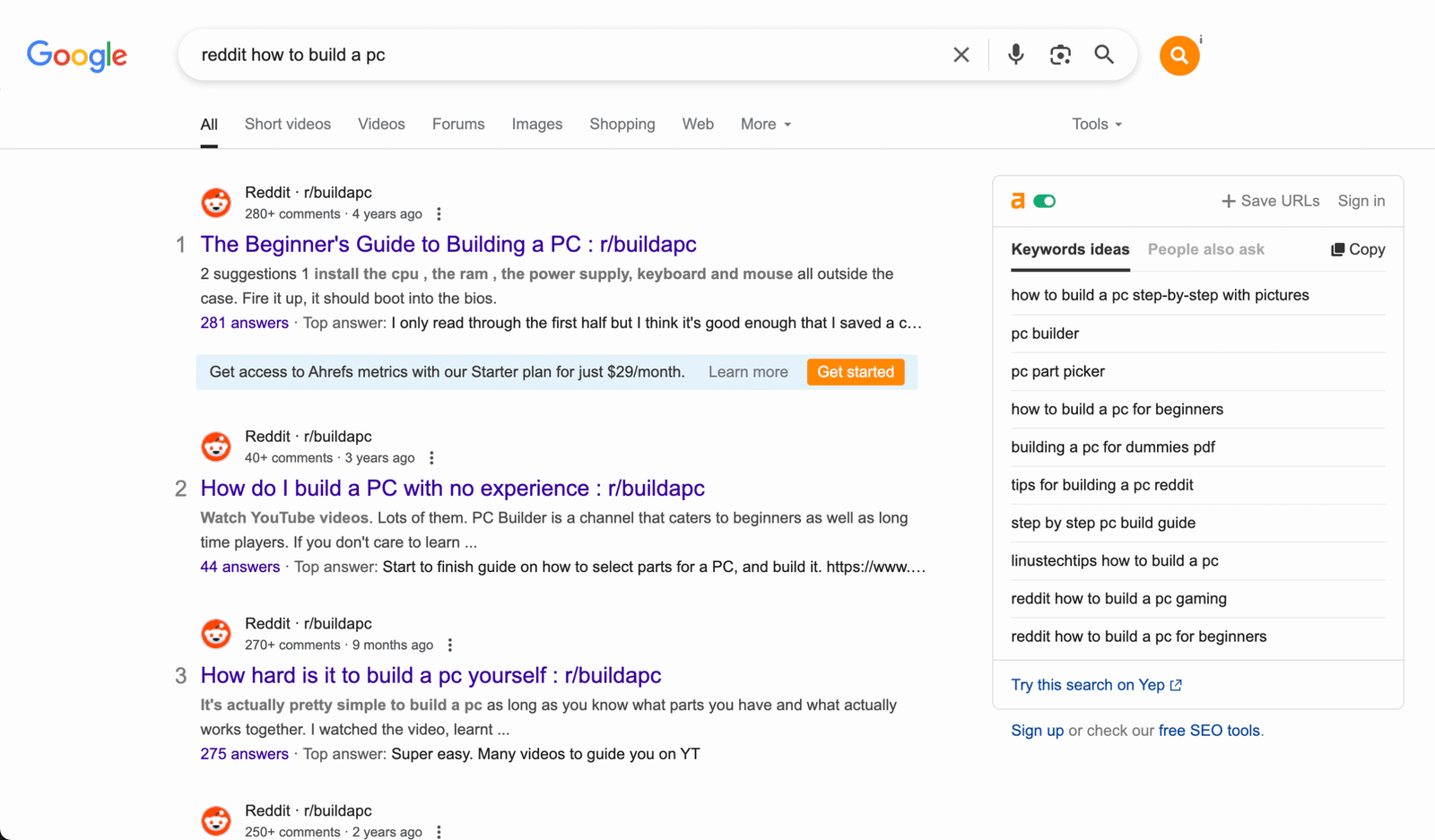This screenshot has height=840, width=1435.
Task: Click Reddit favicon of the 'How hard is it' result
Action: [x=216, y=634]
